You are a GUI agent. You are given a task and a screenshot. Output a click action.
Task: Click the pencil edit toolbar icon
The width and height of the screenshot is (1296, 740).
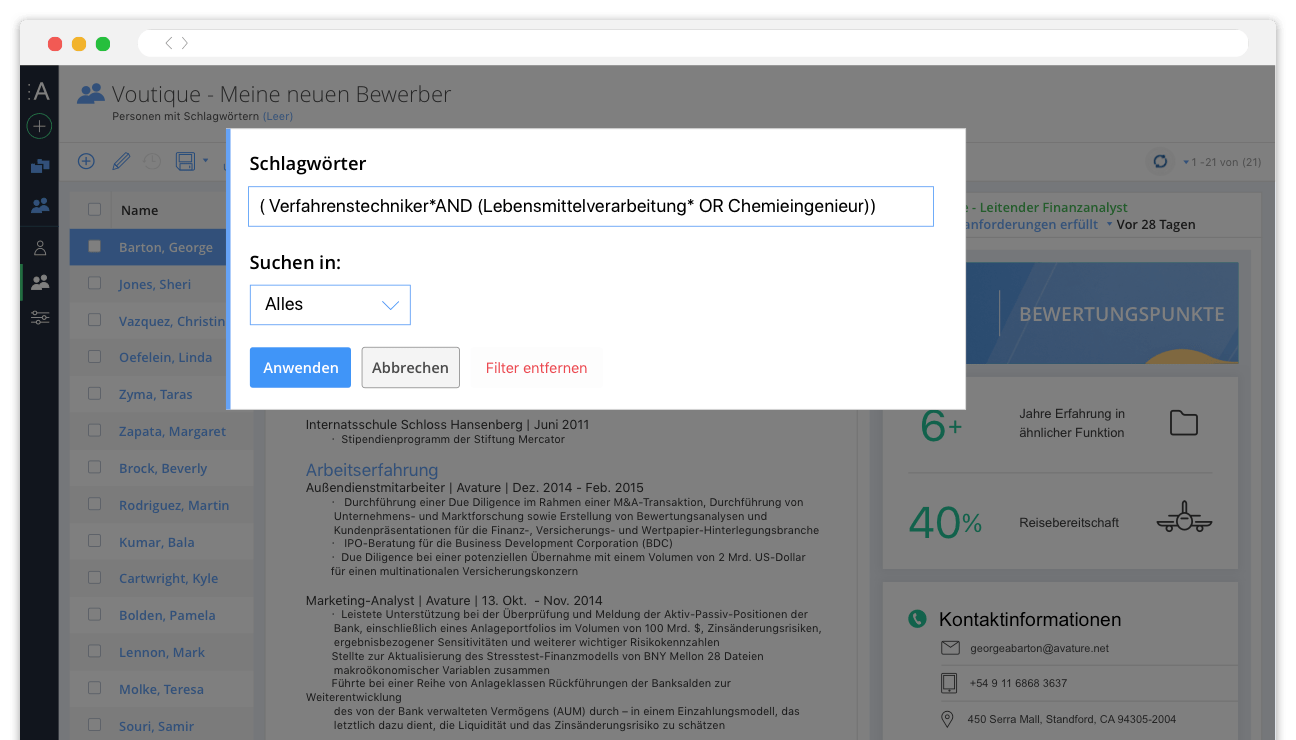pyautogui.click(x=120, y=161)
